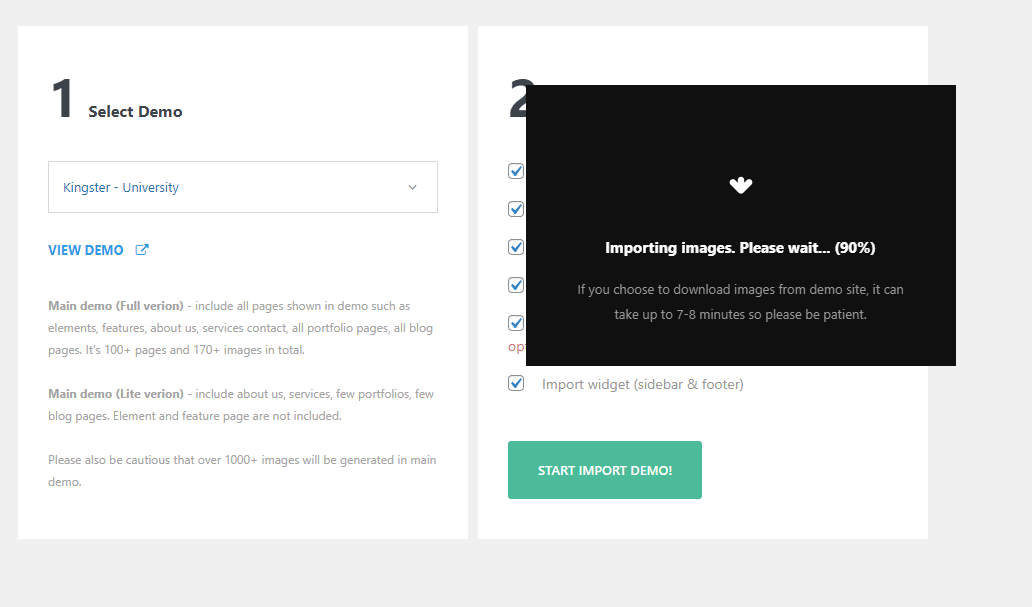
Task: Click the 'Import widget (sidebar & footer)' label
Action: click(x=642, y=384)
